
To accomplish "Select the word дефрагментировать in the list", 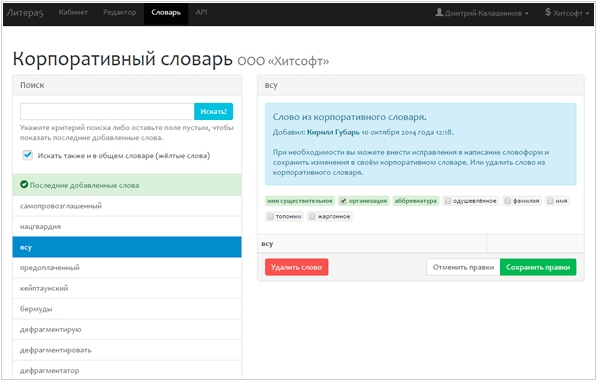I will point(127,350).
